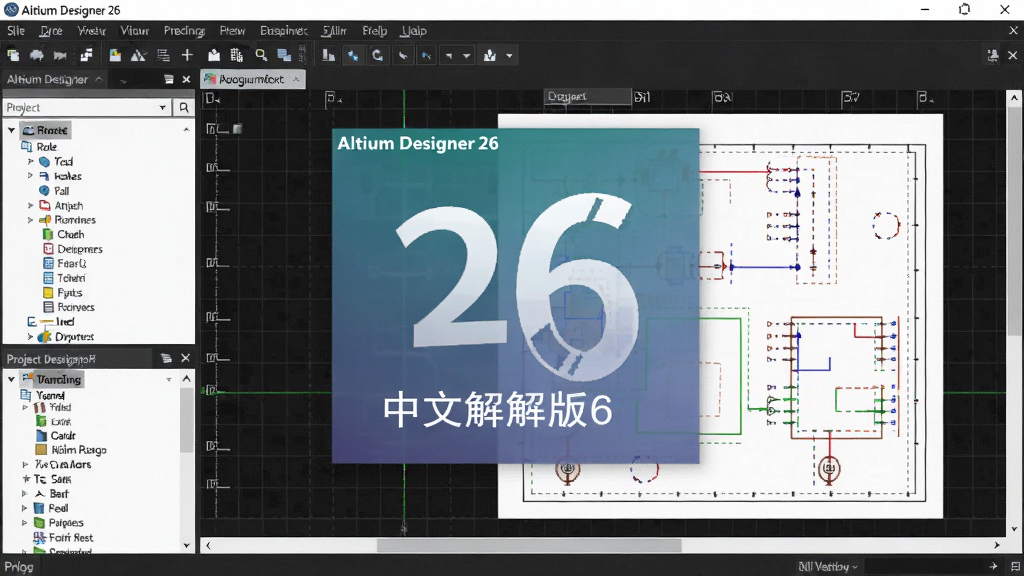Open the first menu bar item Sile
Image resolution: width=1024 pixels, height=576 pixels.
point(16,31)
